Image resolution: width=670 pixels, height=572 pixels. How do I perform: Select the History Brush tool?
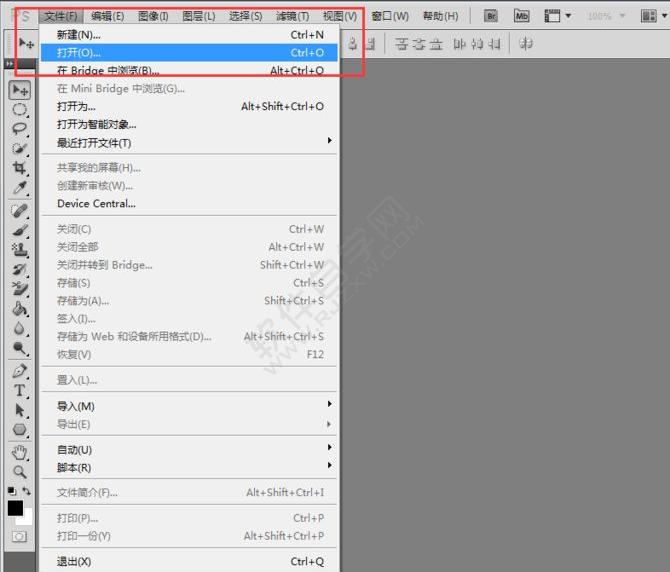[x=20, y=269]
